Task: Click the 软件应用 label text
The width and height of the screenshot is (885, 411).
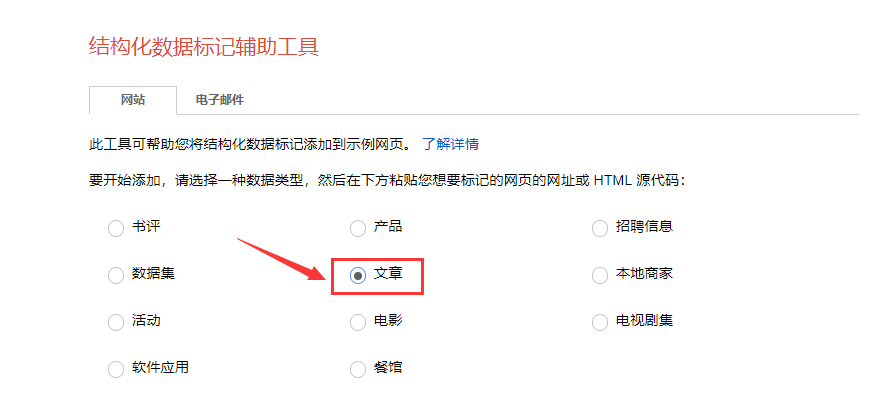Action: 160,368
